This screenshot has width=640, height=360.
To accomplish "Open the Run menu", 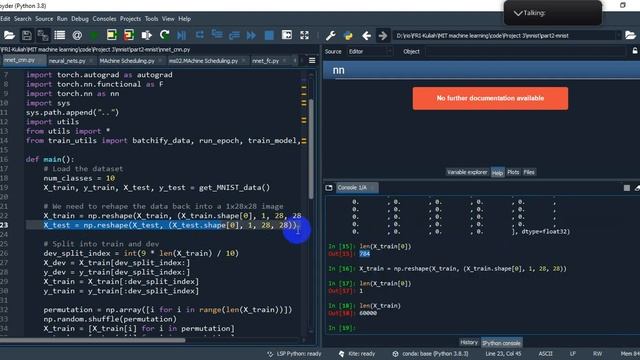I will [x=62, y=19].
